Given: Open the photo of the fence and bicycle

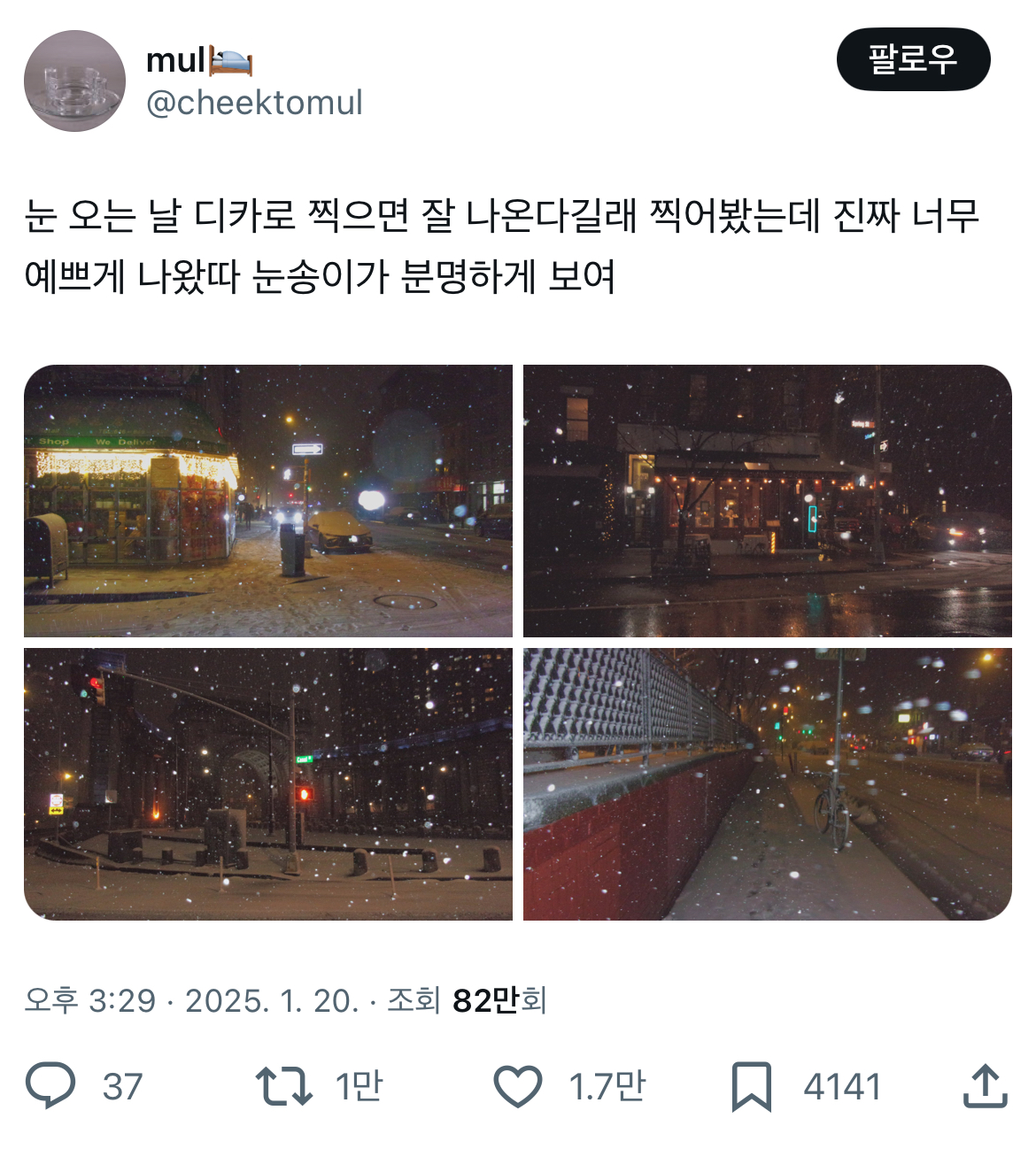Looking at the screenshot, I should coord(768,784).
